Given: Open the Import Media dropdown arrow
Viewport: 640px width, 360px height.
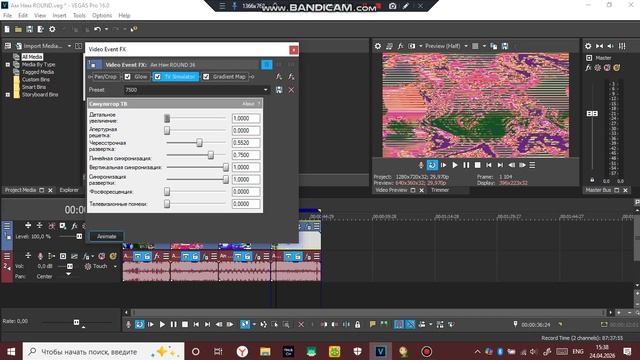Looking at the screenshot, I should coord(69,46).
